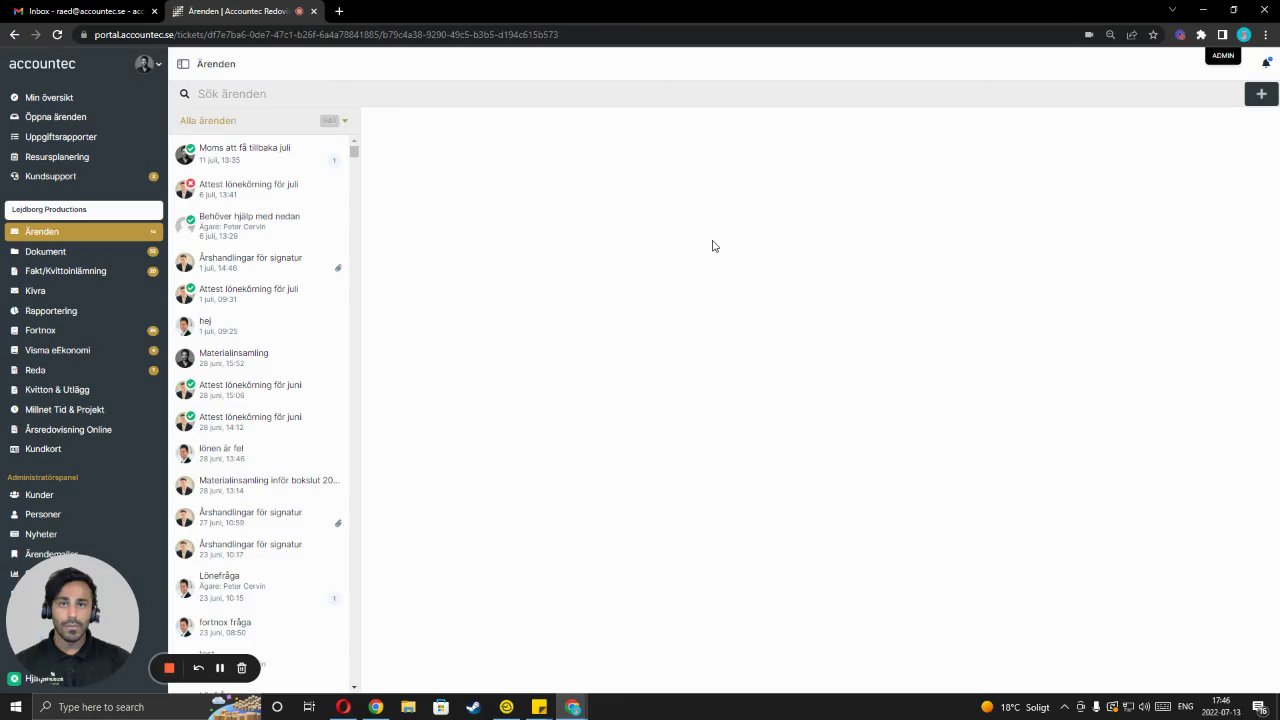Viewport: 1280px width, 720px height.
Task: Bookmark this page with the star icon
Action: [1153, 35]
